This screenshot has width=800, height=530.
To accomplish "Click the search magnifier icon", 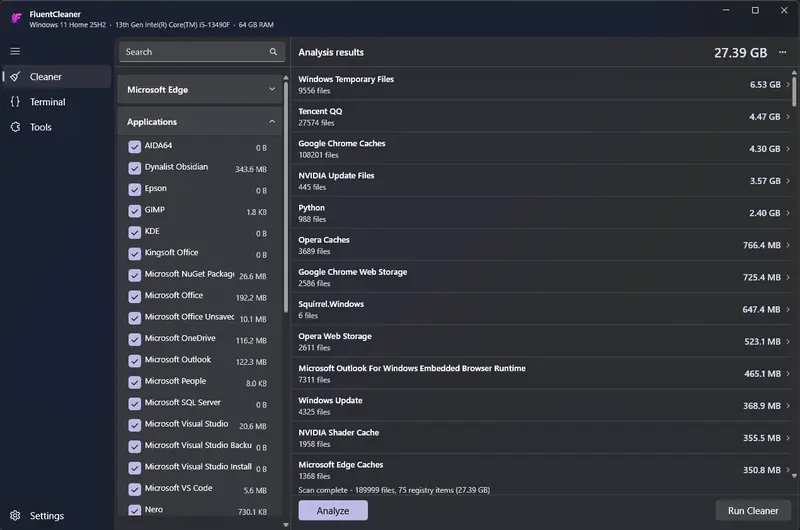I will click(x=273, y=52).
